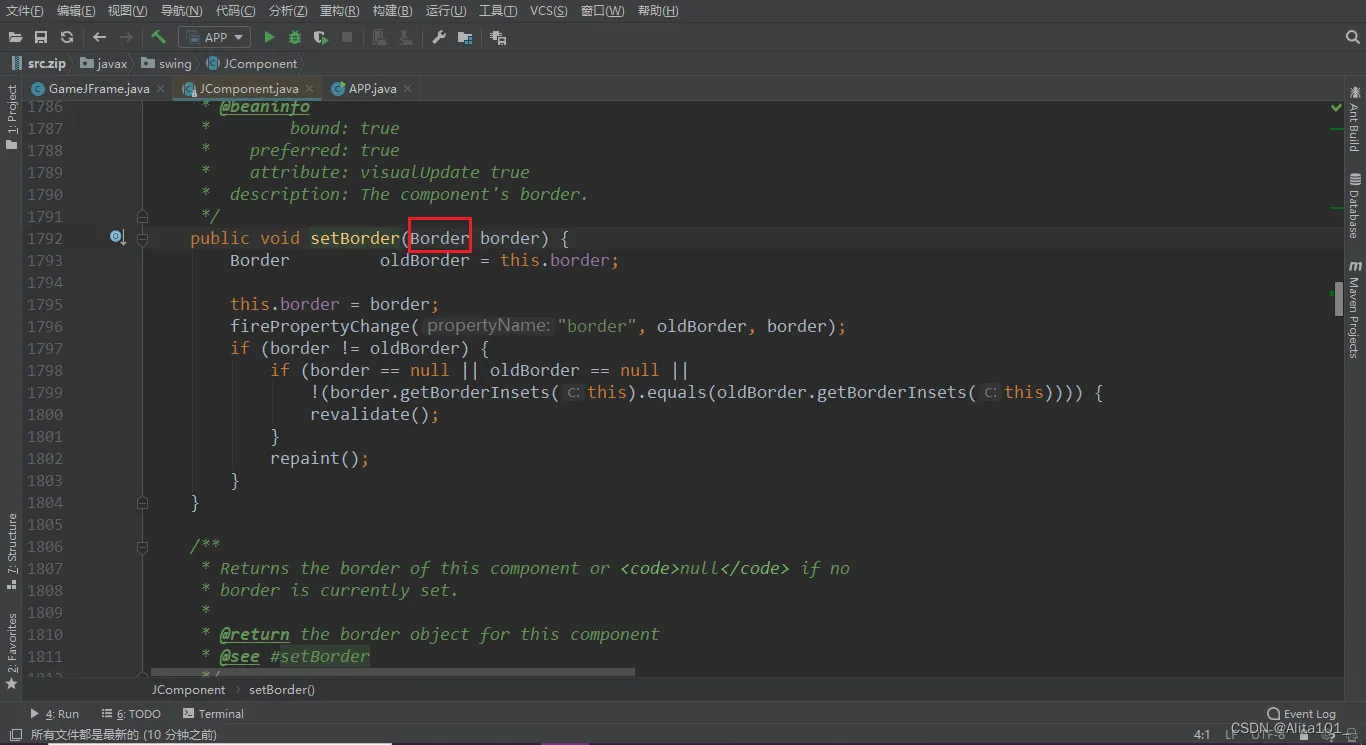Open the 1: Project side panel
The height and width of the screenshot is (745, 1366).
click(12, 117)
